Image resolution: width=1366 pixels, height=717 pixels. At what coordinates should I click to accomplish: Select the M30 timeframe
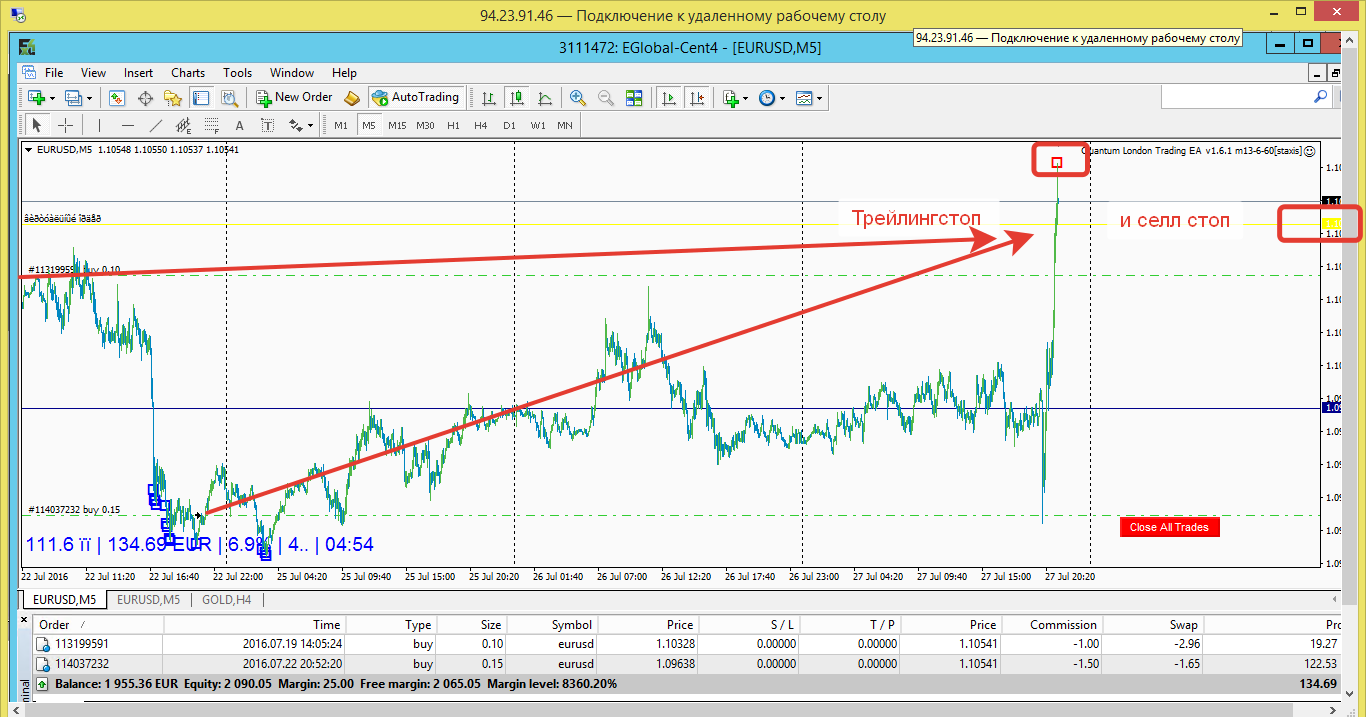click(x=425, y=125)
